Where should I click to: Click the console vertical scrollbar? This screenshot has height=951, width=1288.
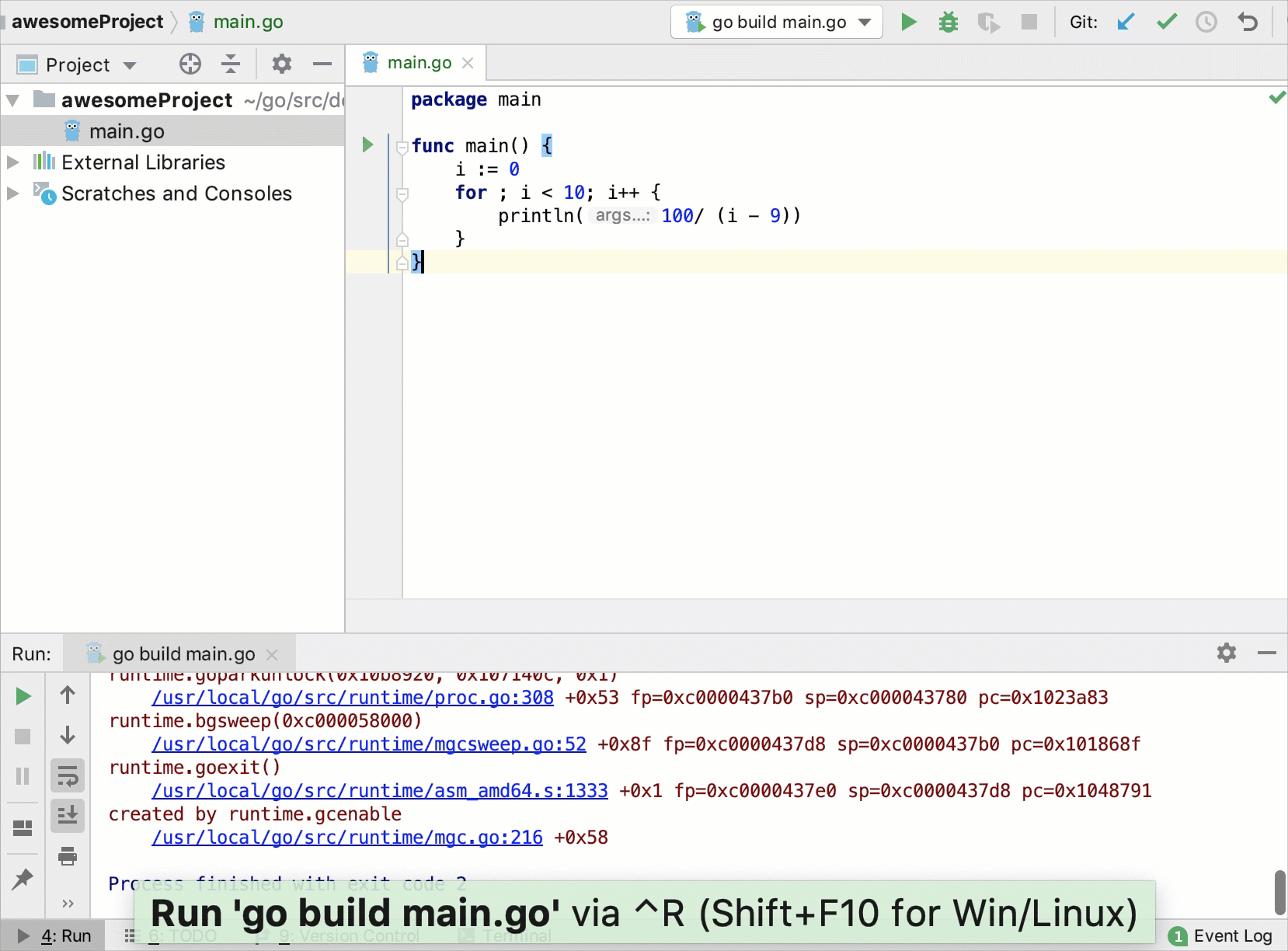point(1280,894)
